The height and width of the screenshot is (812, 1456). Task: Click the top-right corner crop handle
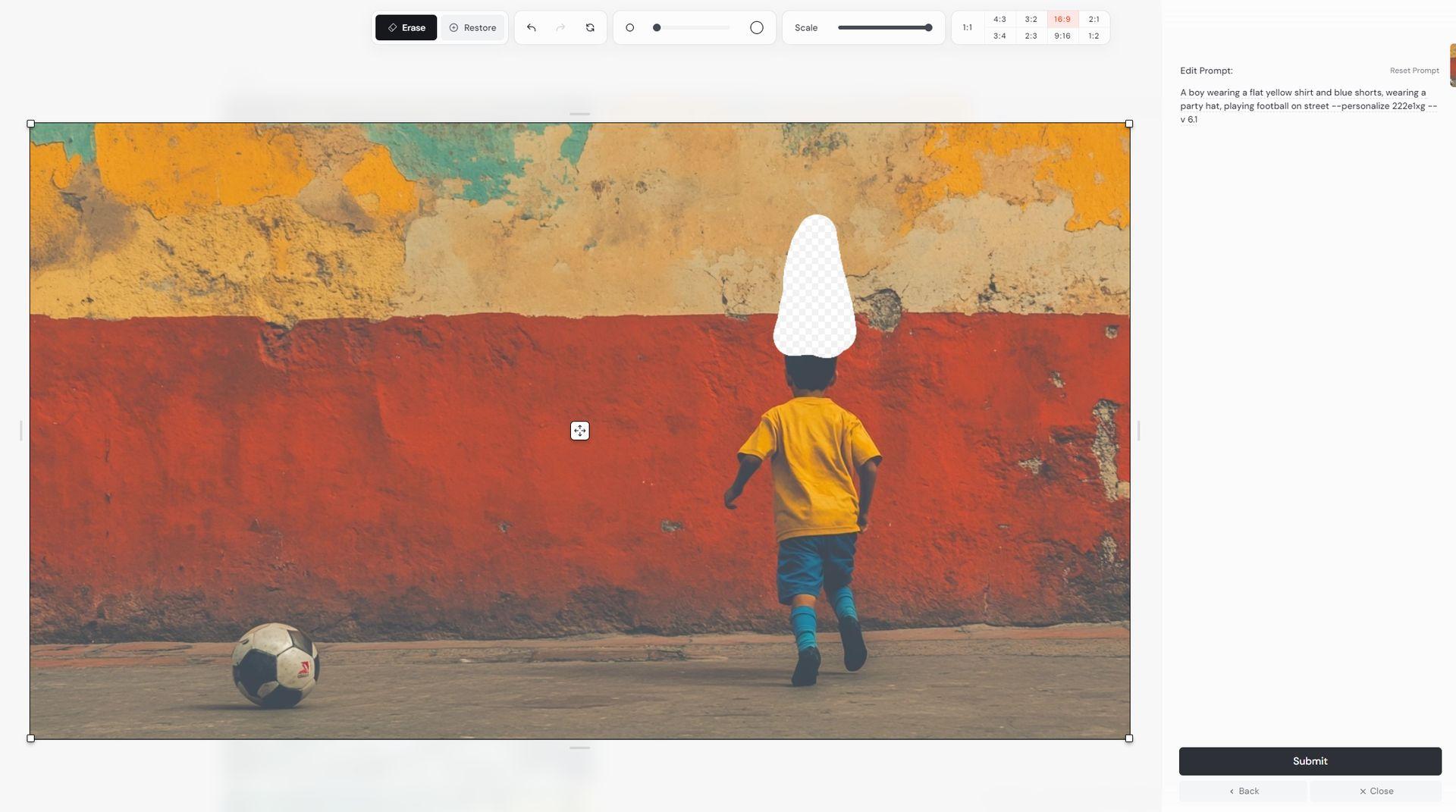point(1129,124)
